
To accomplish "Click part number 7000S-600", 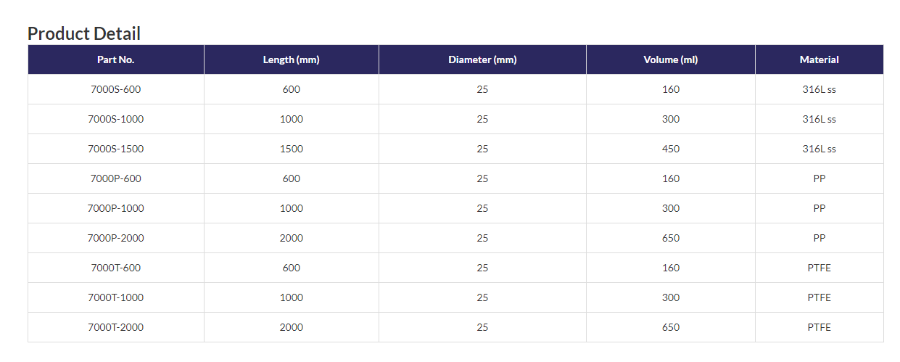I will tap(116, 89).
